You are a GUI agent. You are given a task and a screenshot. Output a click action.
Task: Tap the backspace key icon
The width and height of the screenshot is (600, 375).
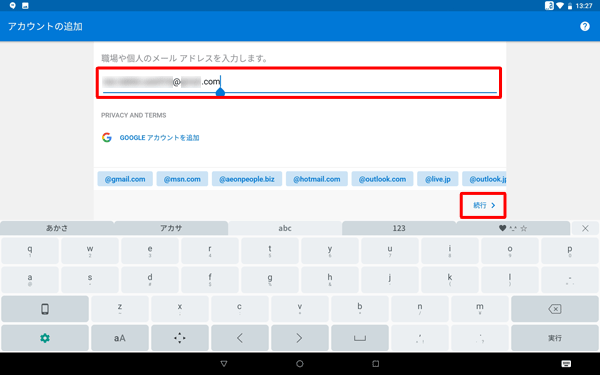tap(554, 309)
